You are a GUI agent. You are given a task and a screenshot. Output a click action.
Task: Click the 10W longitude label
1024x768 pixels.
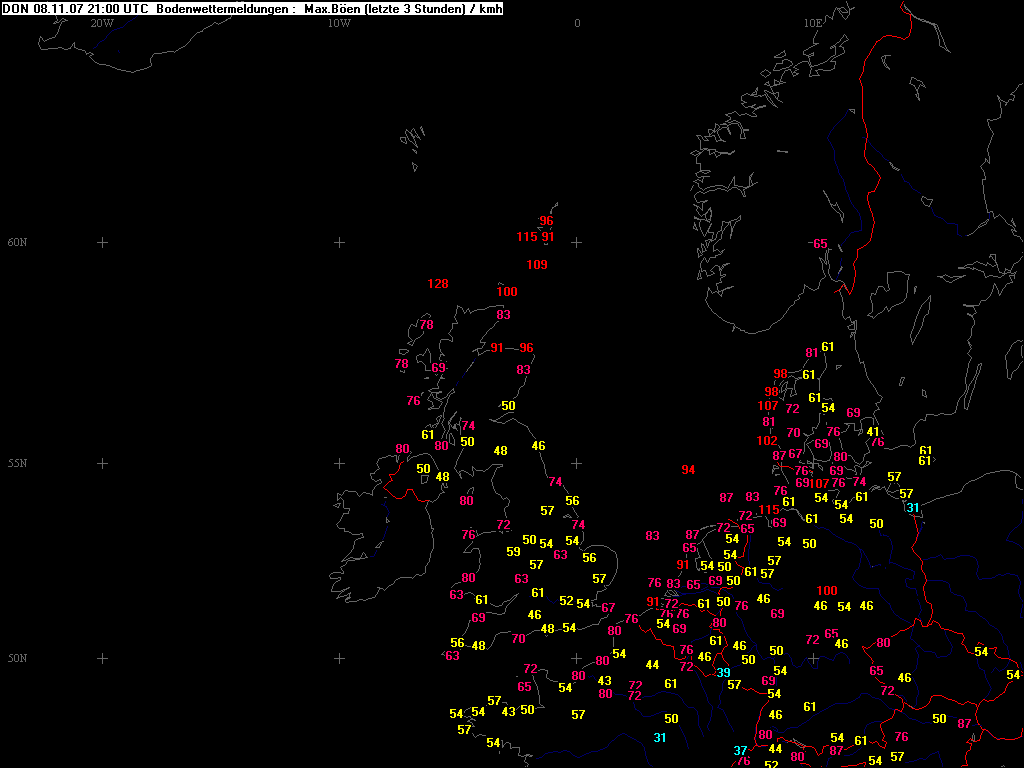(339, 23)
